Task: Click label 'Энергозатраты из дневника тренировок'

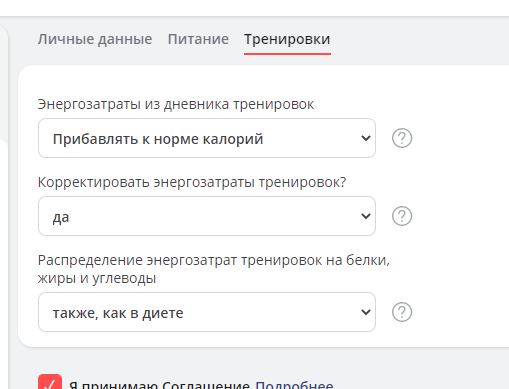Action: point(176,104)
